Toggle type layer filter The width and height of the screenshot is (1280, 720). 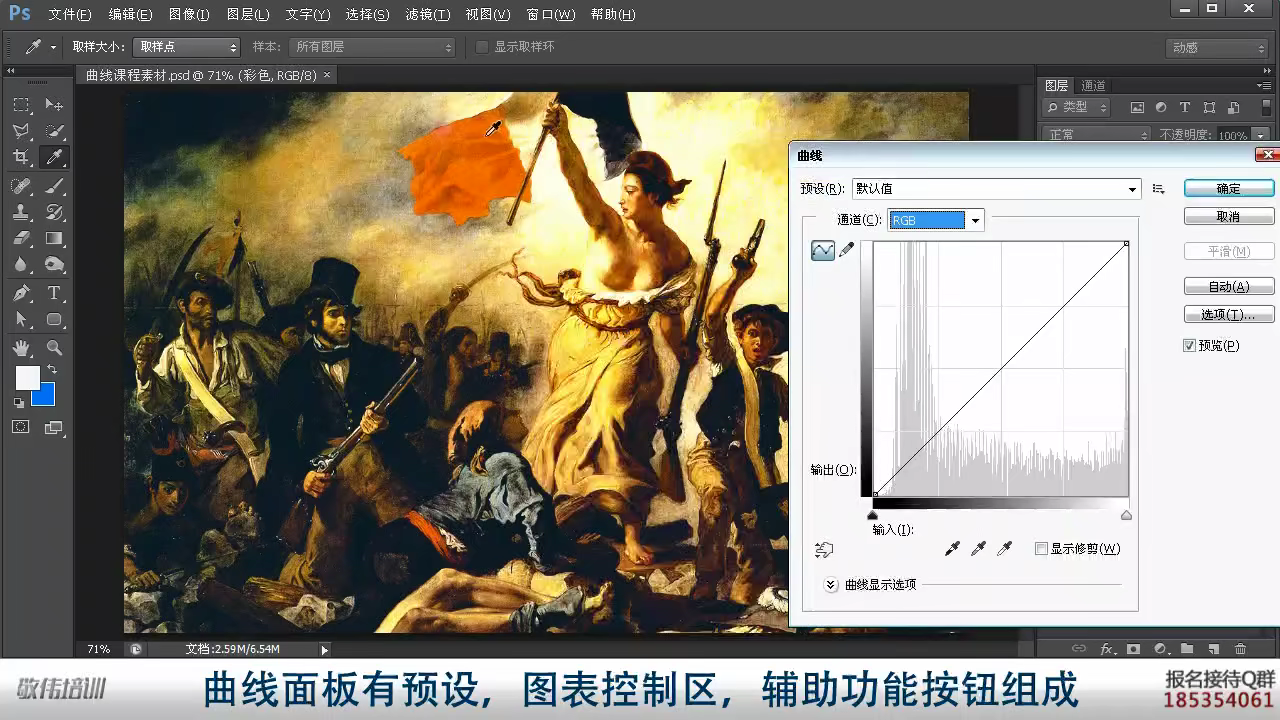(x=1185, y=107)
